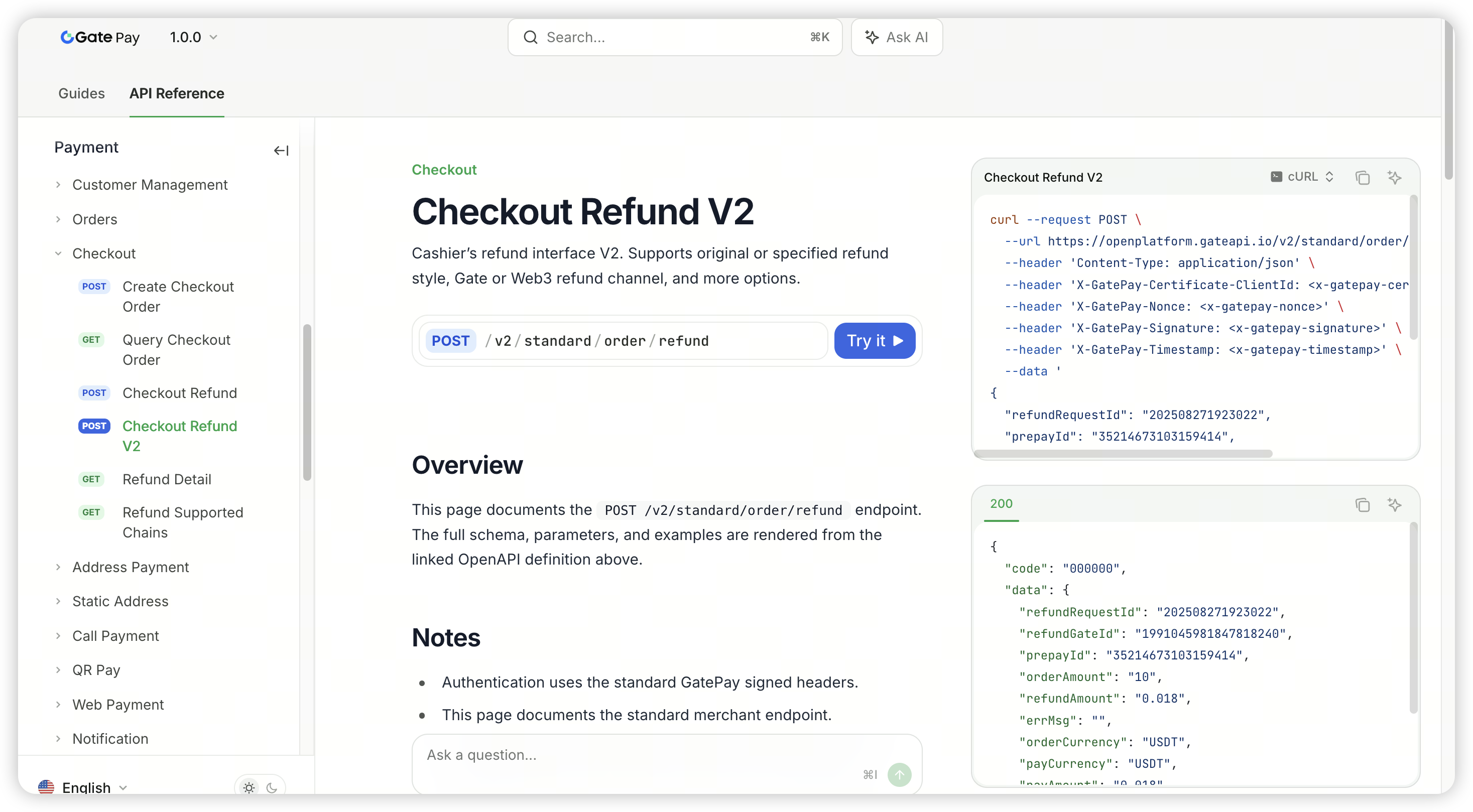Expand the Call Payment section

115,635
